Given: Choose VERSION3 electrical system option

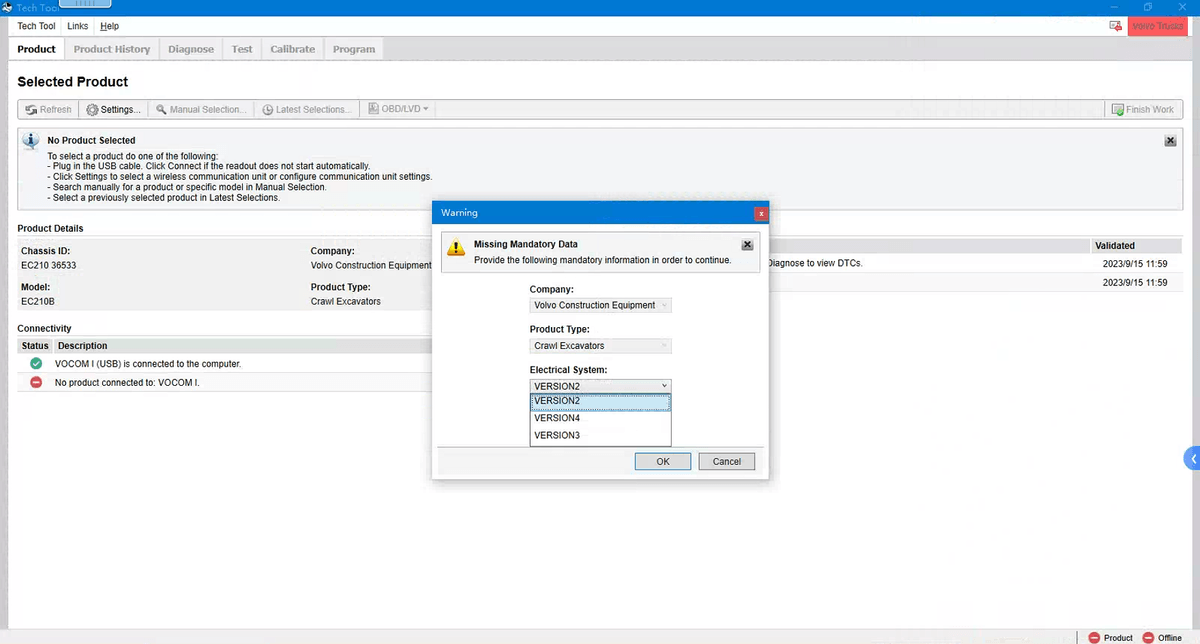Looking at the screenshot, I should pyautogui.click(x=558, y=435).
